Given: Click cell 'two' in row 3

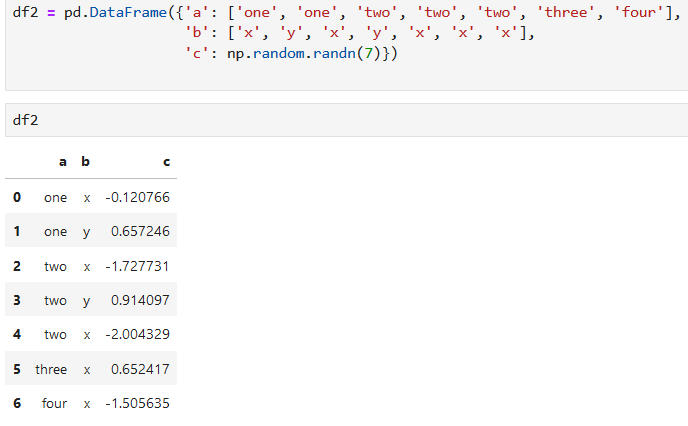Looking at the screenshot, I should point(55,300).
